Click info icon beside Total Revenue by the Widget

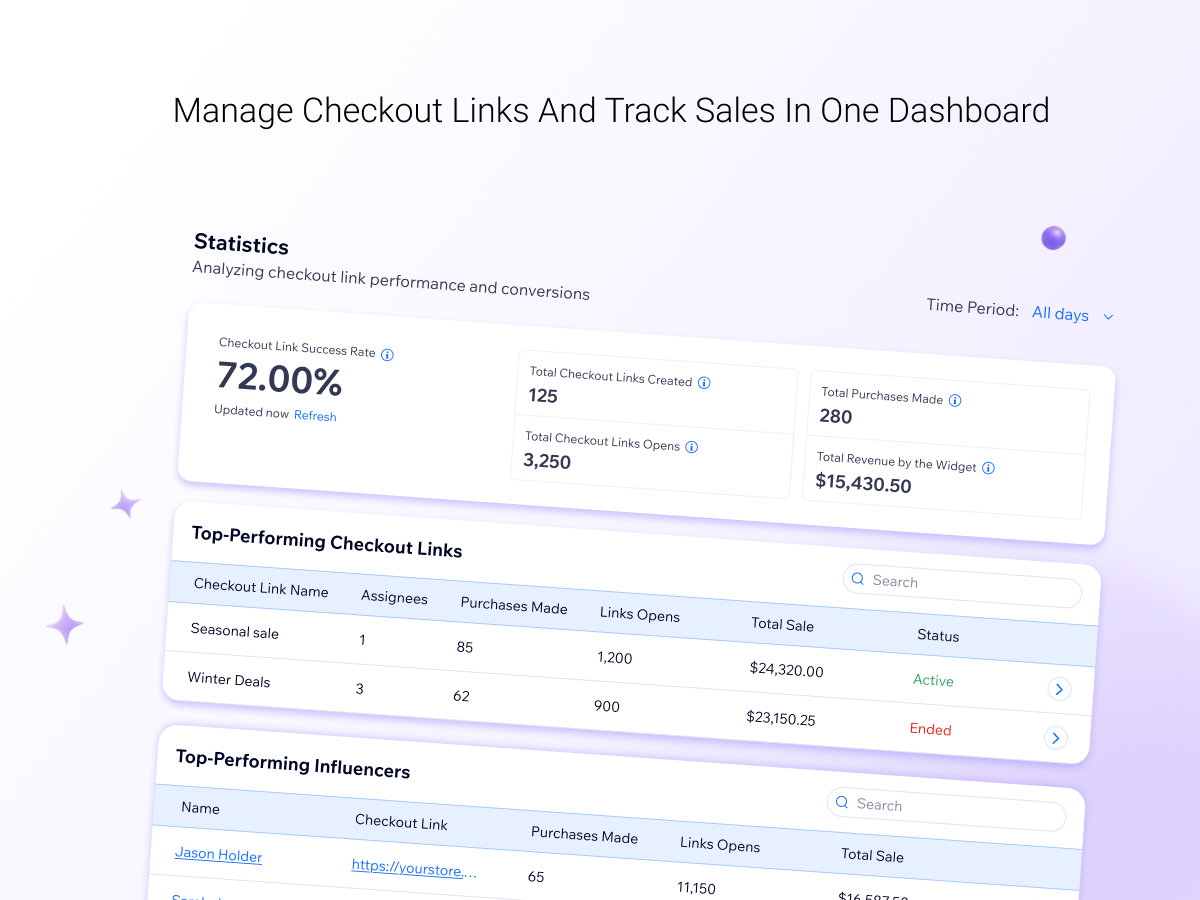coord(988,468)
